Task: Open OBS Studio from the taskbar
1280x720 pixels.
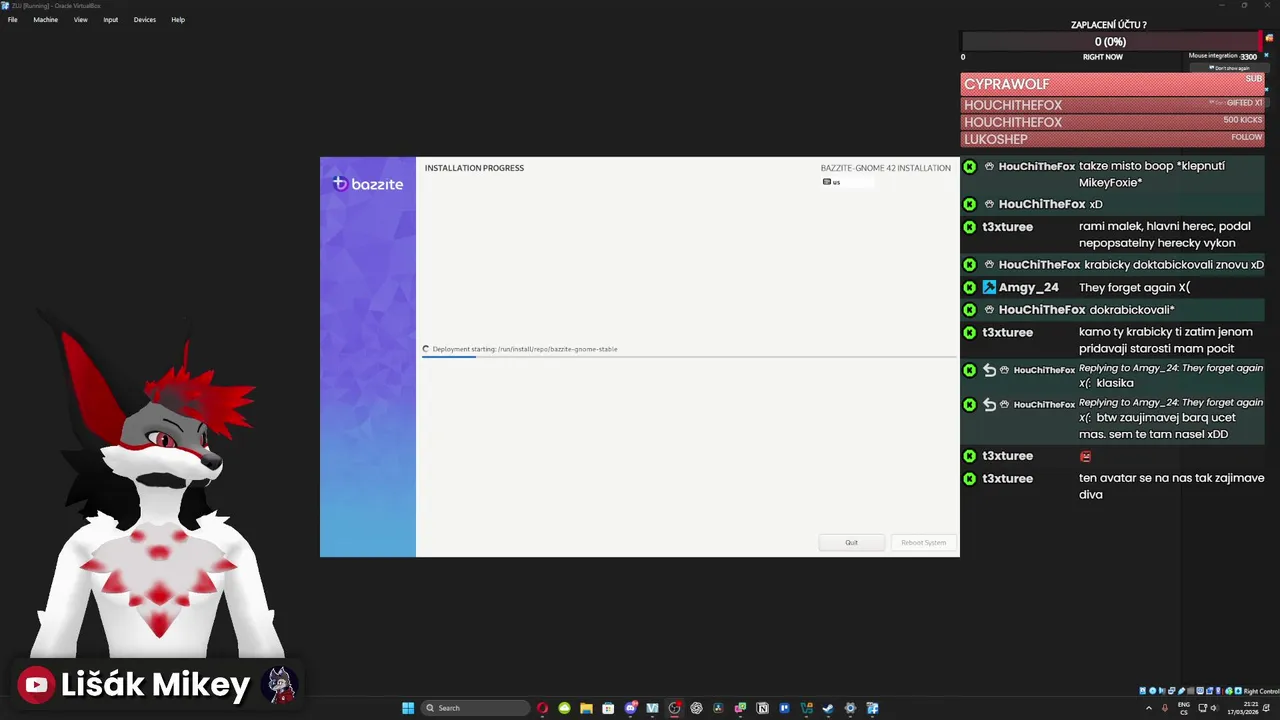Action: pyautogui.click(x=675, y=708)
